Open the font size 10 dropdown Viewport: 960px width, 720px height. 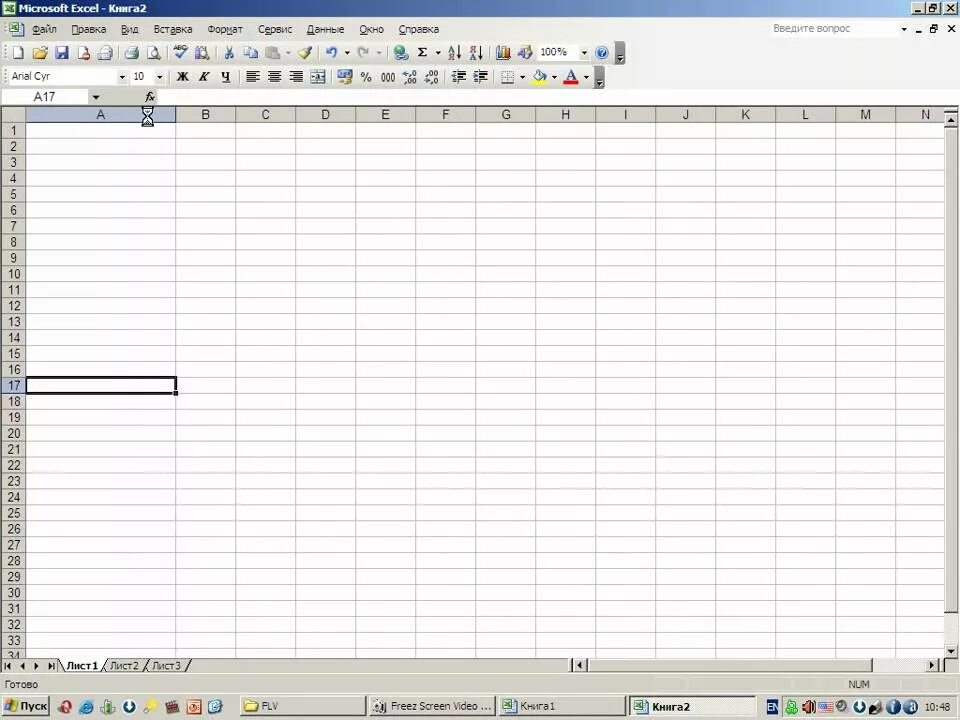click(x=160, y=77)
